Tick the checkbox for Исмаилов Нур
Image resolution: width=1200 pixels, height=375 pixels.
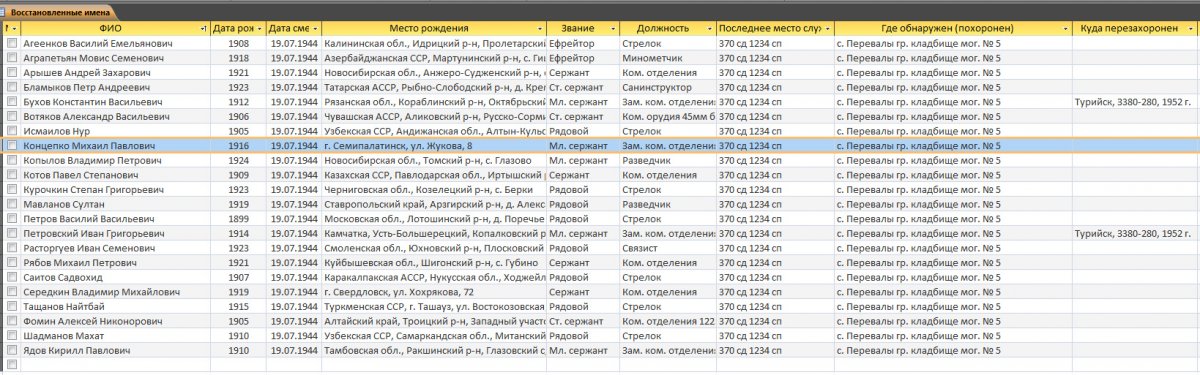tap(11, 131)
